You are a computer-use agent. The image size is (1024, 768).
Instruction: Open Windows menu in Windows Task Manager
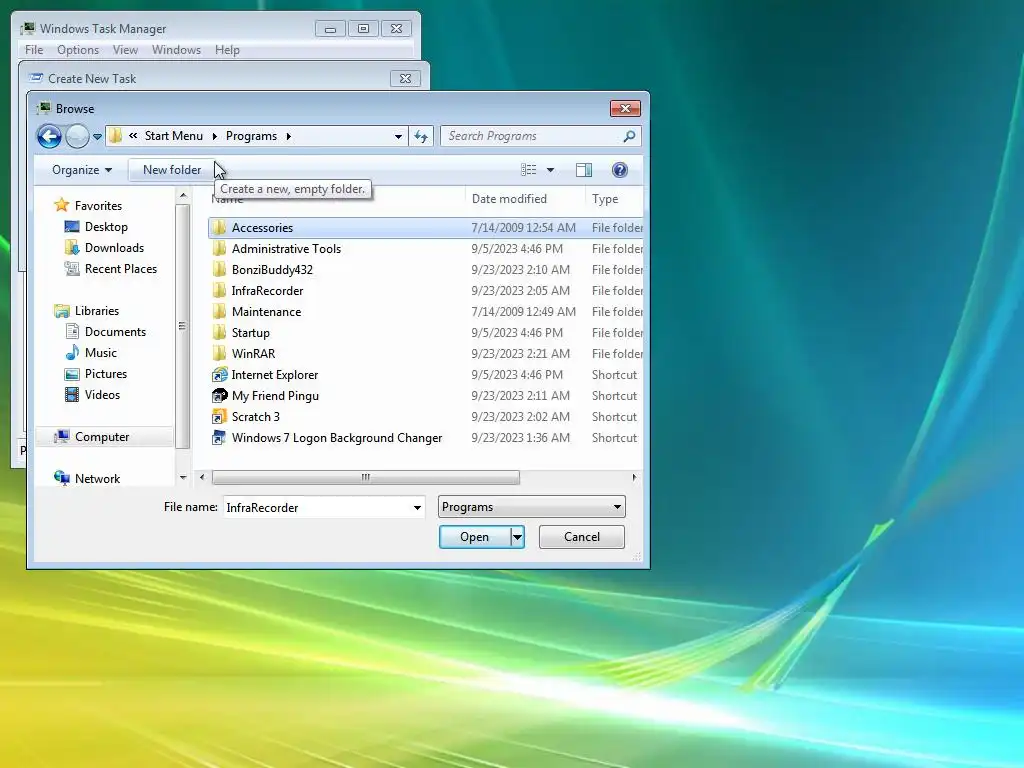[x=176, y=50]
